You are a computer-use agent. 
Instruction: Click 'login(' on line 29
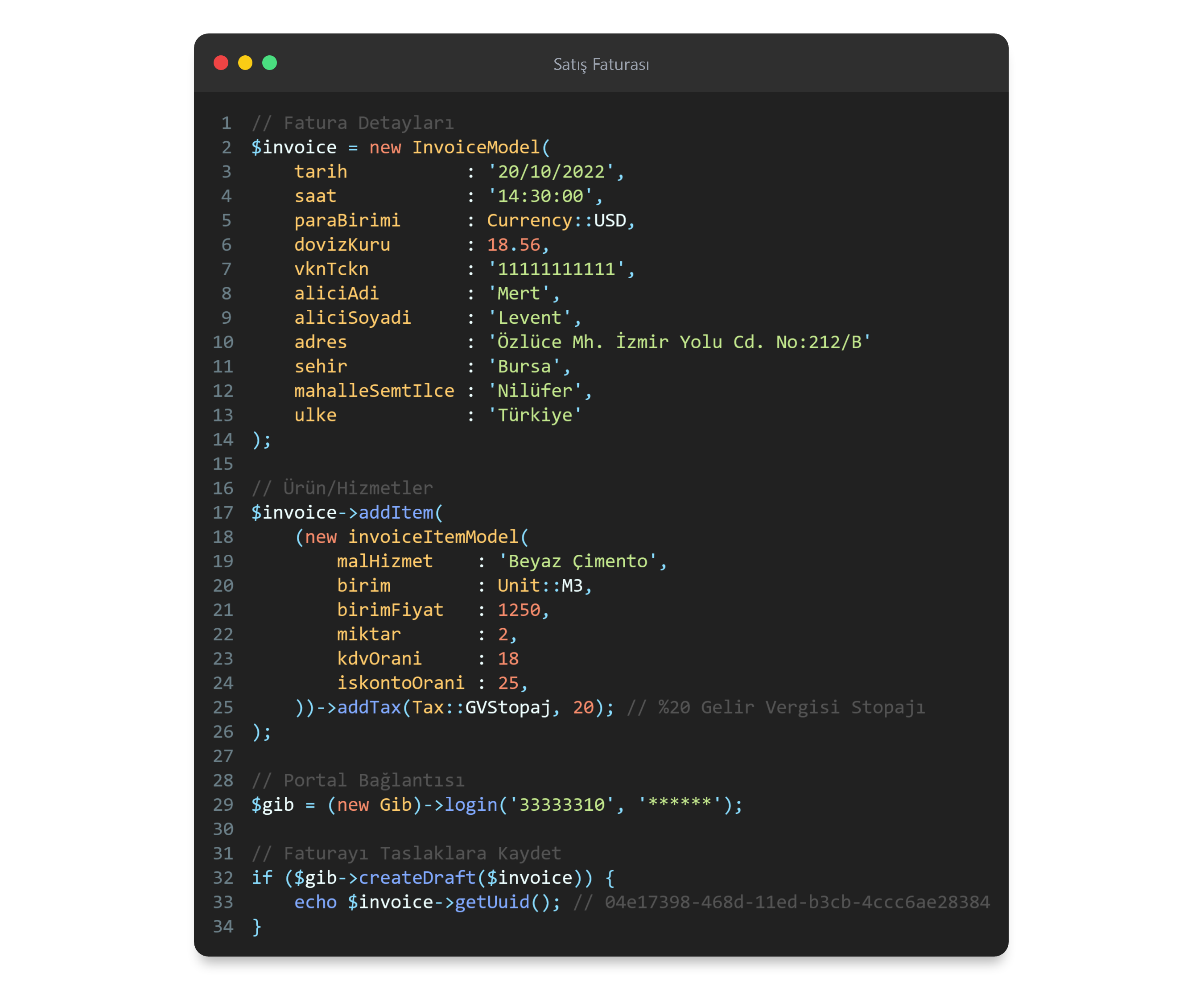coord(476,805)
